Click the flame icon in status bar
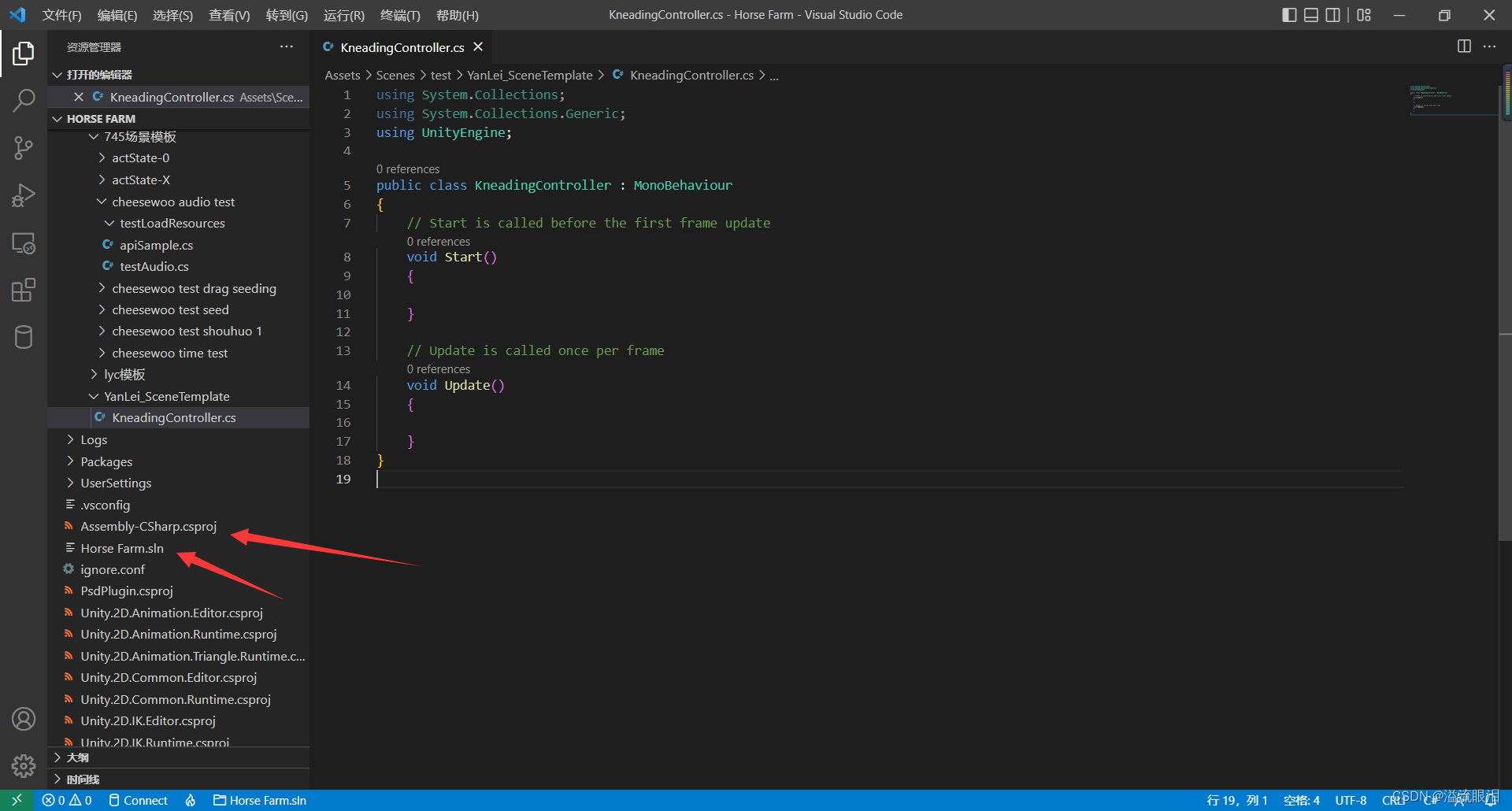The image size is (1512, 811). (x=191, y=800)
